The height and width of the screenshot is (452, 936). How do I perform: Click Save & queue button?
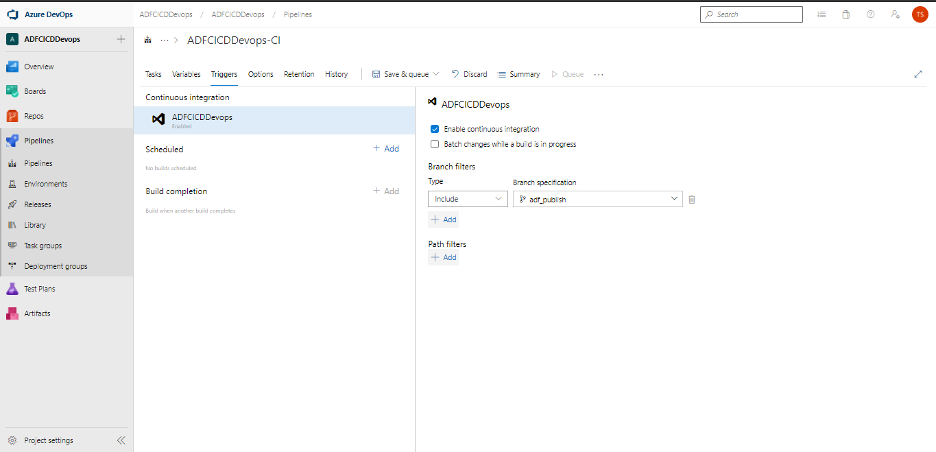click(x=401, y=75)
